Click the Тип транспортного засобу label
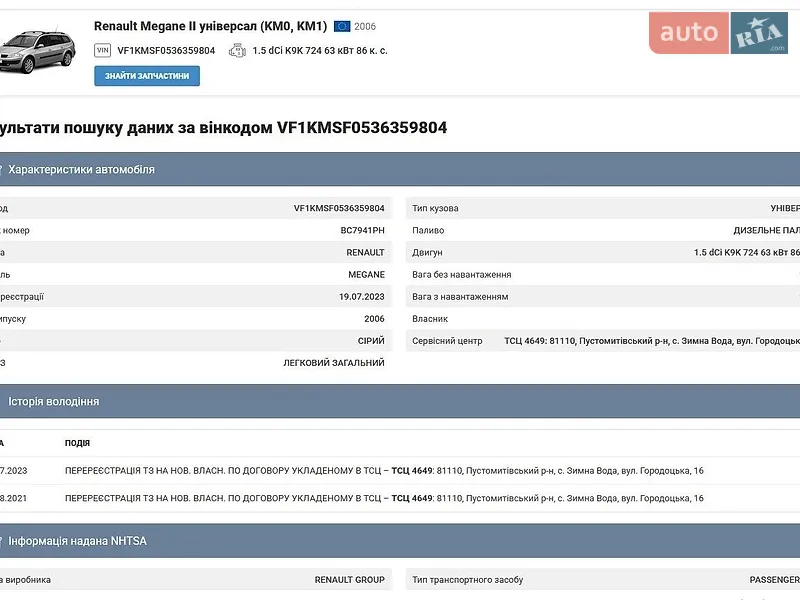The height and width of the screenshot is (600, 800). [467, 580]
